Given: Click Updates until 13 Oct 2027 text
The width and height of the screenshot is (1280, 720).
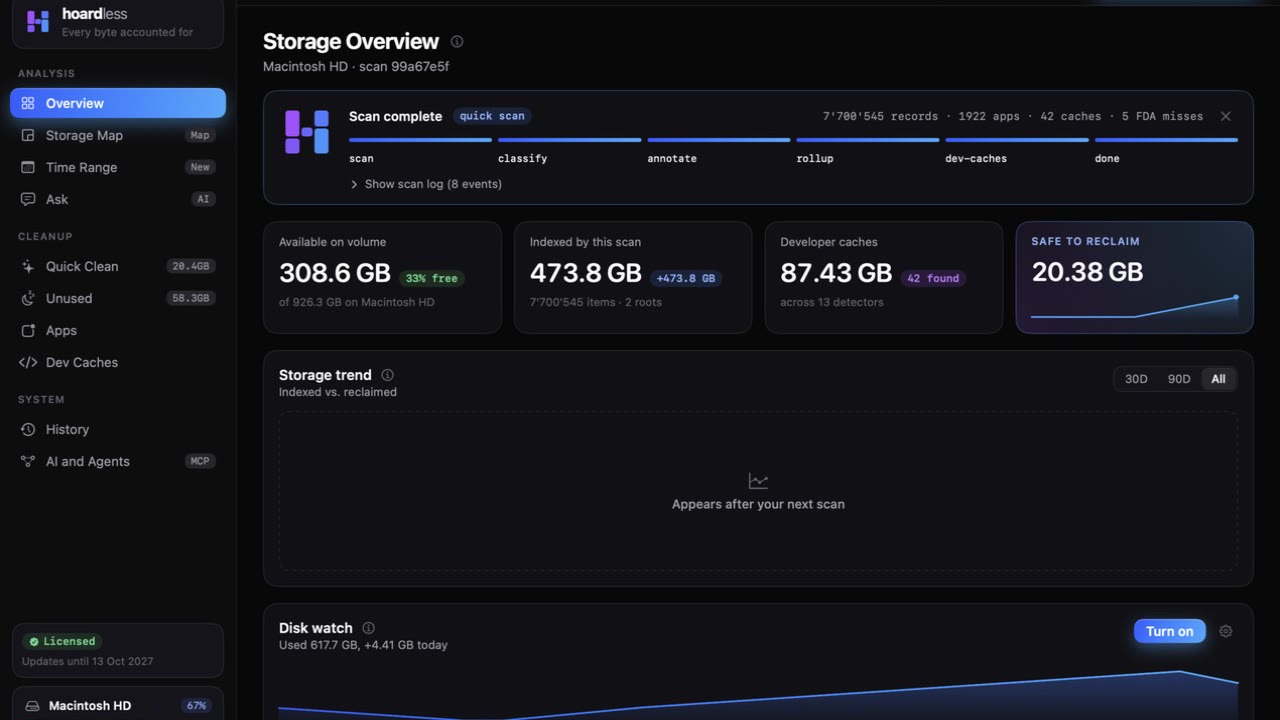Looking at the screenshot, I should pyautogui.click(x=88, y=661).
